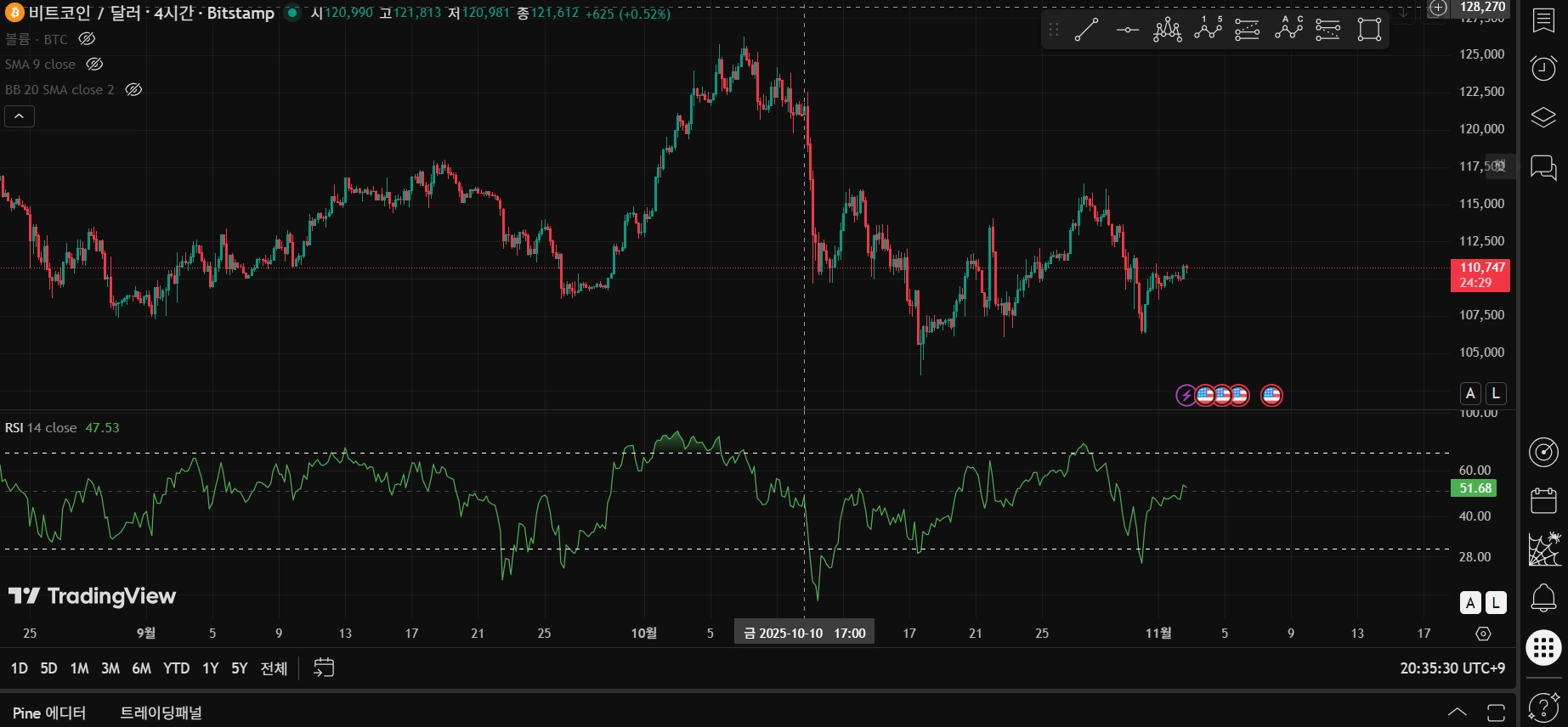Toggle auto scale A on the price pane
1568x727 pixels.
coord(1470,393)
